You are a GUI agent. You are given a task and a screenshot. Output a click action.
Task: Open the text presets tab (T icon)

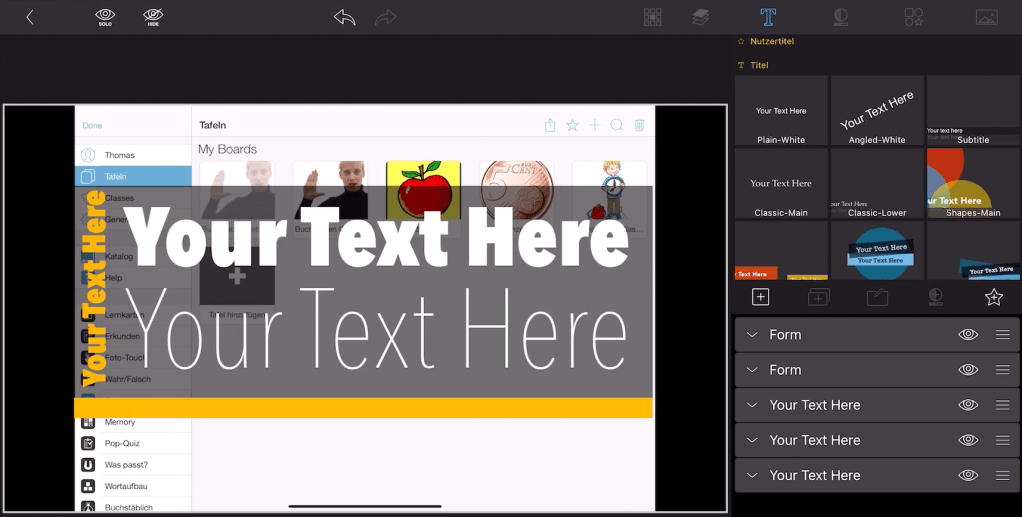tap(767, 17)
